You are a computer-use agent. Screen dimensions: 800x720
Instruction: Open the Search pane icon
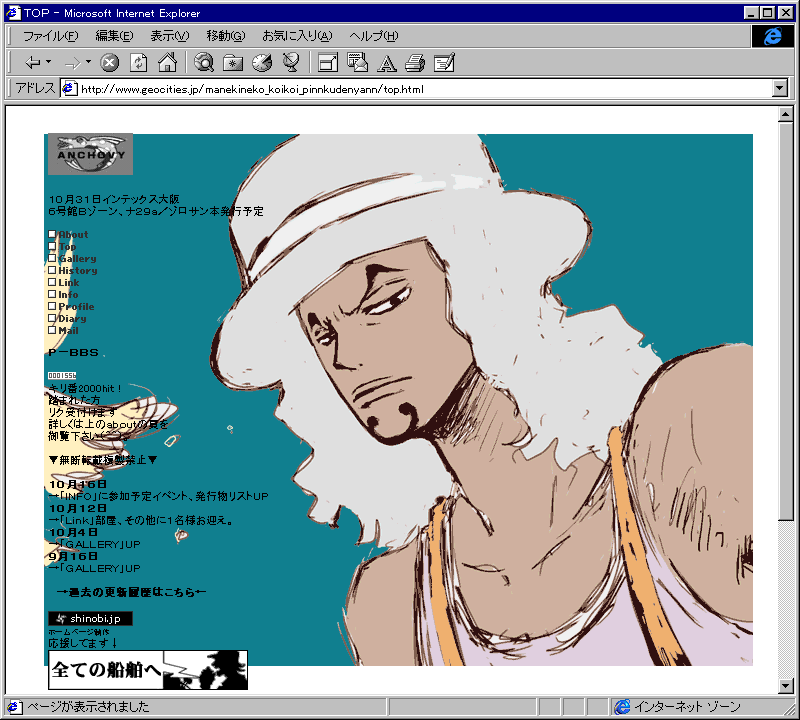204,63
